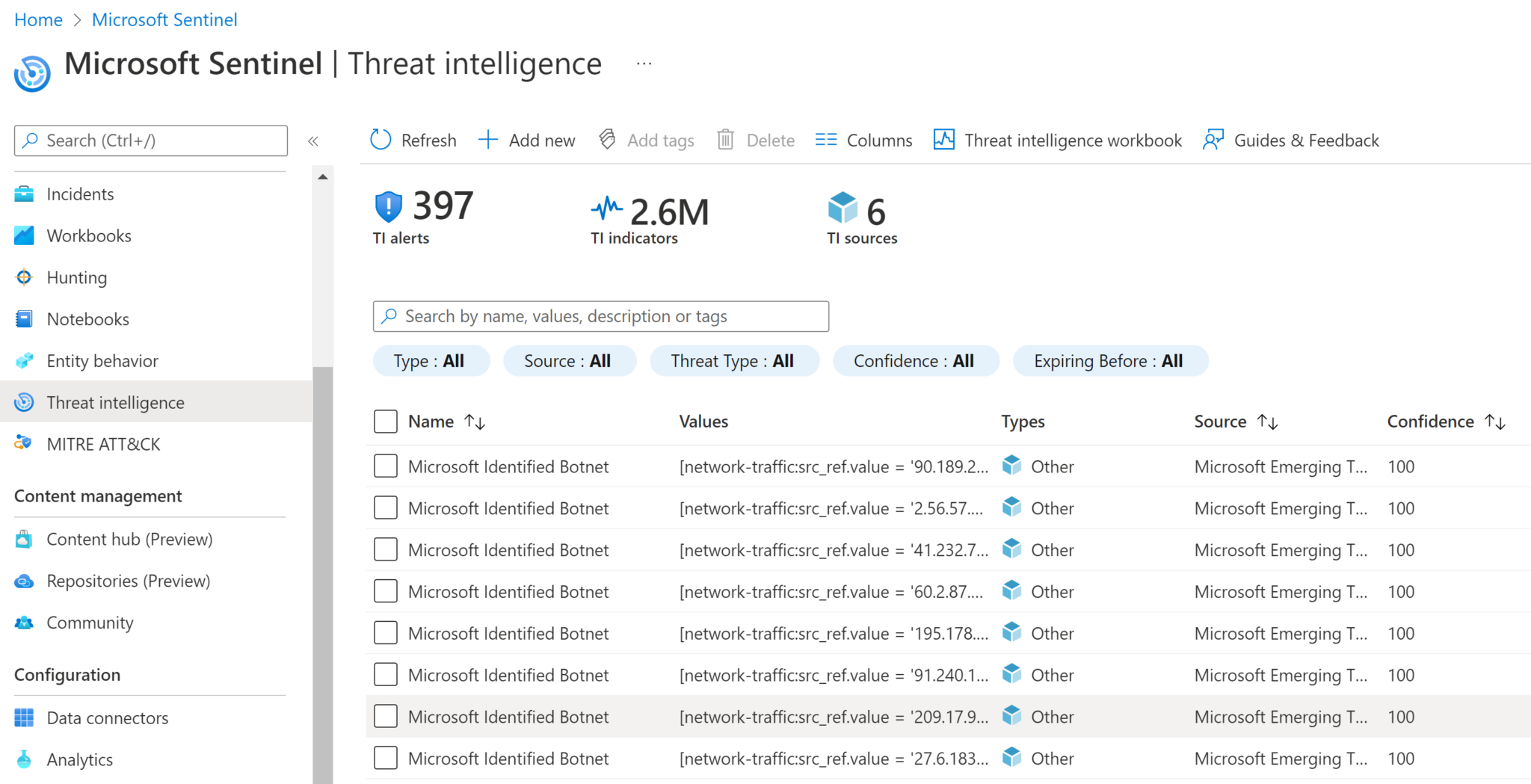Check the first Microsoft Identified Botnet row
The image size is (1531, 784).
(385, 466)
